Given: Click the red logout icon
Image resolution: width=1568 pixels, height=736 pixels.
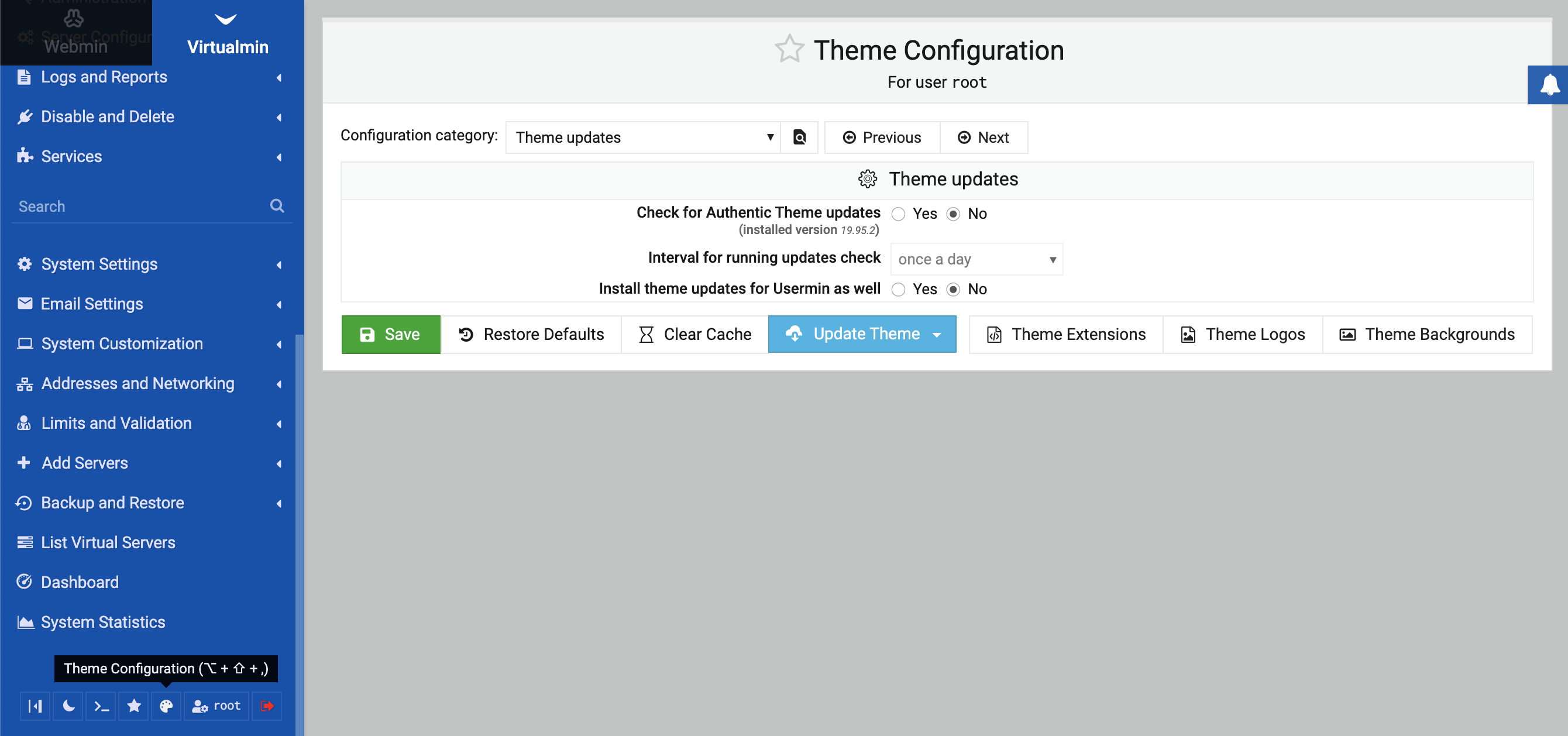Looking at the screenshot, I should tap(267, 706).
